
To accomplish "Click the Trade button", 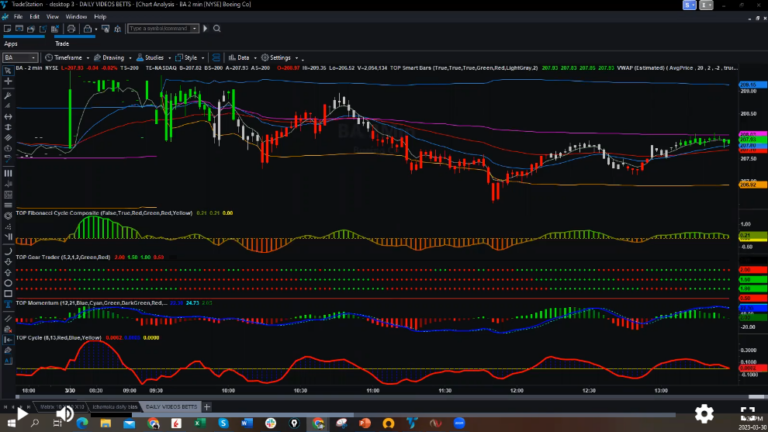I will (x=61, y=43).
